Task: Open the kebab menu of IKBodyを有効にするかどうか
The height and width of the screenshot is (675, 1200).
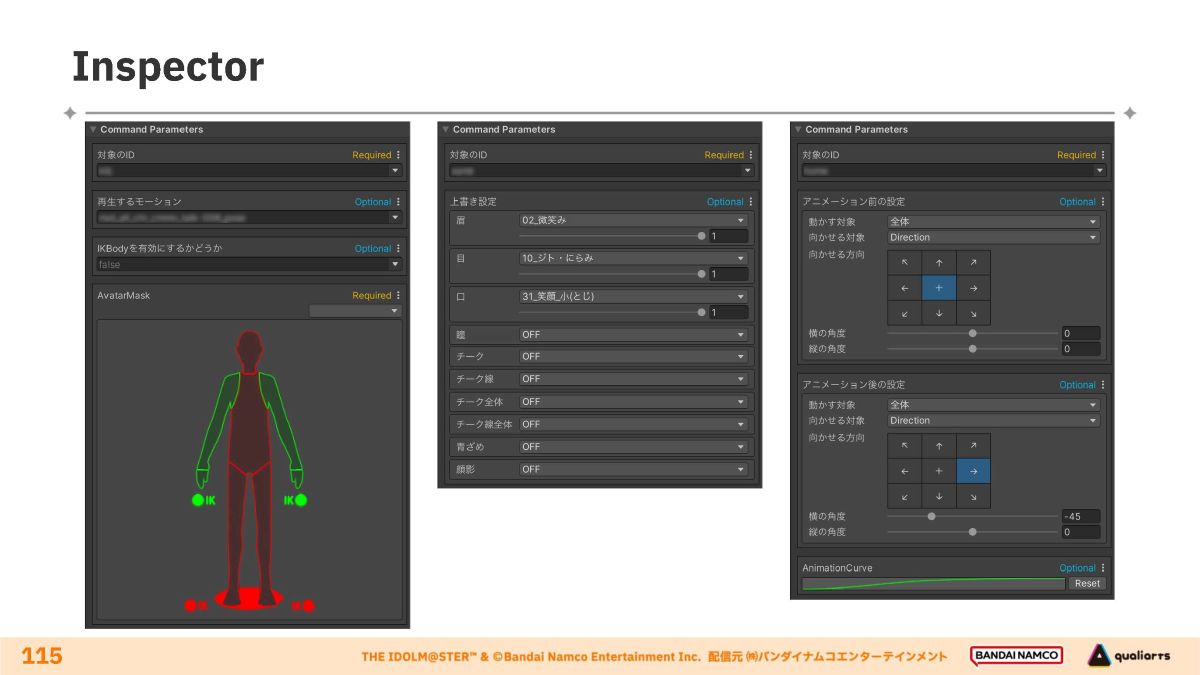Action: point(398,248)
